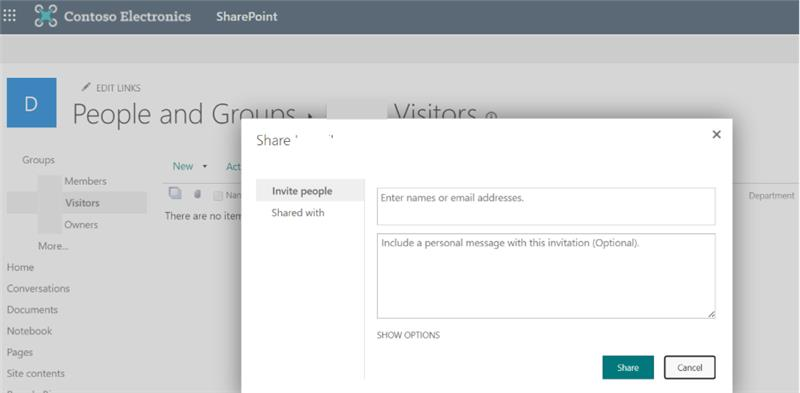This screenshot has height=393, width=800.
Task: Open the More... groups link
Action: (53, 246)
